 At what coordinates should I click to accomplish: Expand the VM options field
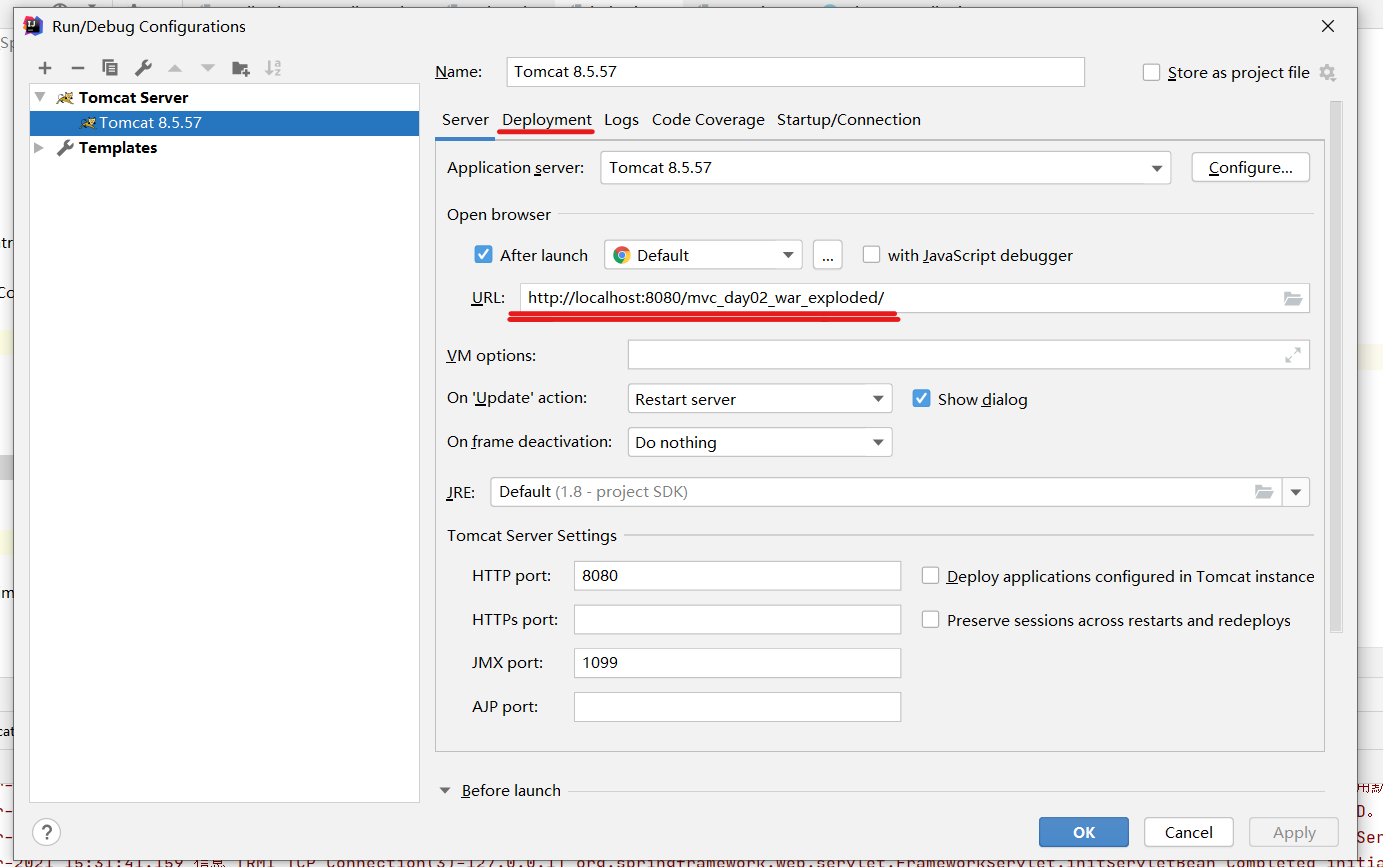pyautogui.click(x=1293, y=355)
